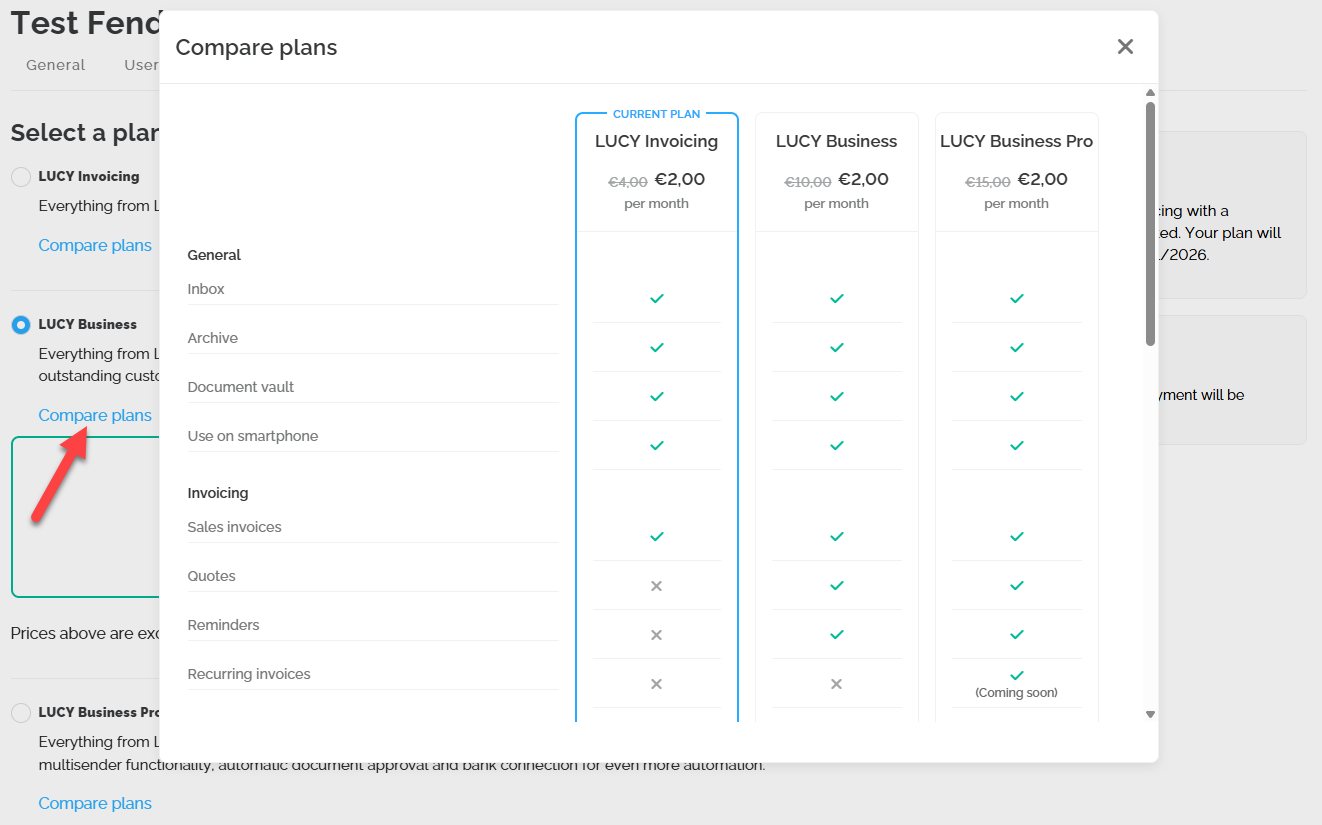Click the Inbox checkmark under LUCY Business
The width and height of the screenshot is (1322, 825).
[x=837, y=299]
